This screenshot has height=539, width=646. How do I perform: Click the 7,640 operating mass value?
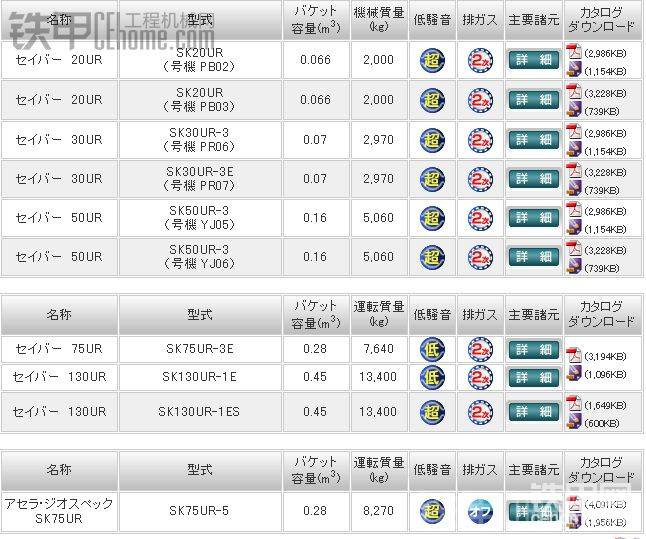pos(378,349)
